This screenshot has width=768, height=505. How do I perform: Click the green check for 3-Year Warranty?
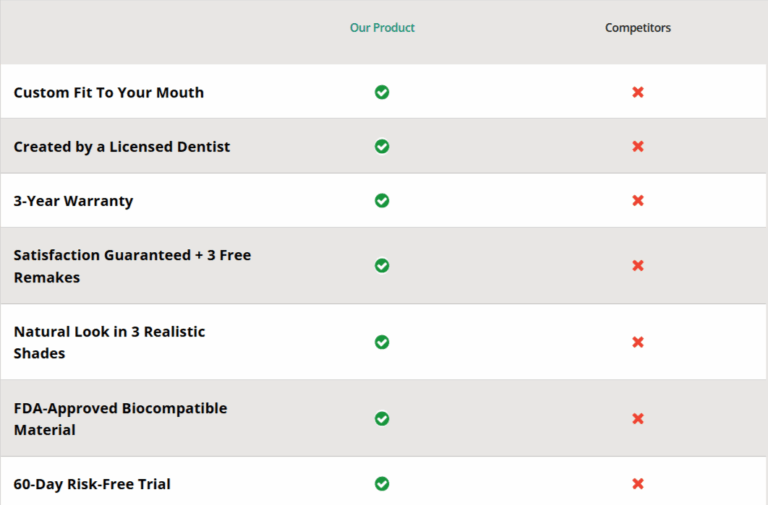[x=382, y=200]
